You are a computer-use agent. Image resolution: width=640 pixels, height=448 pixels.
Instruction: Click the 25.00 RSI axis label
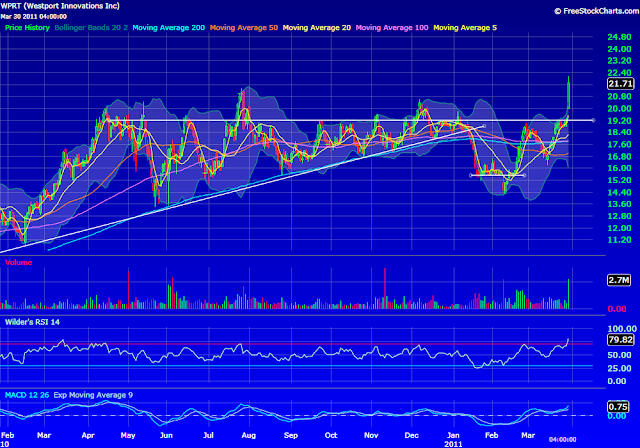tap(619, 368)
